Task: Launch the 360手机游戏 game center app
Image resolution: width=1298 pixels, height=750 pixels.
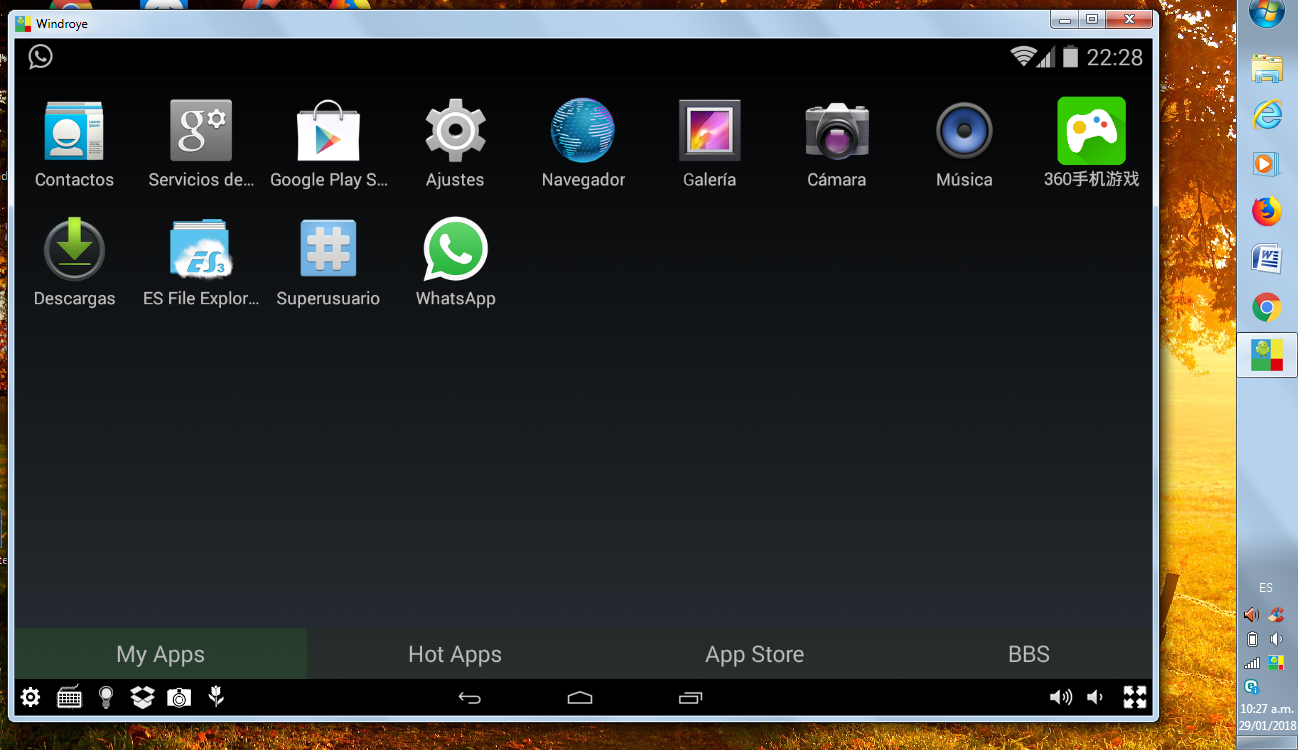Action: (x=1091, y=130)
